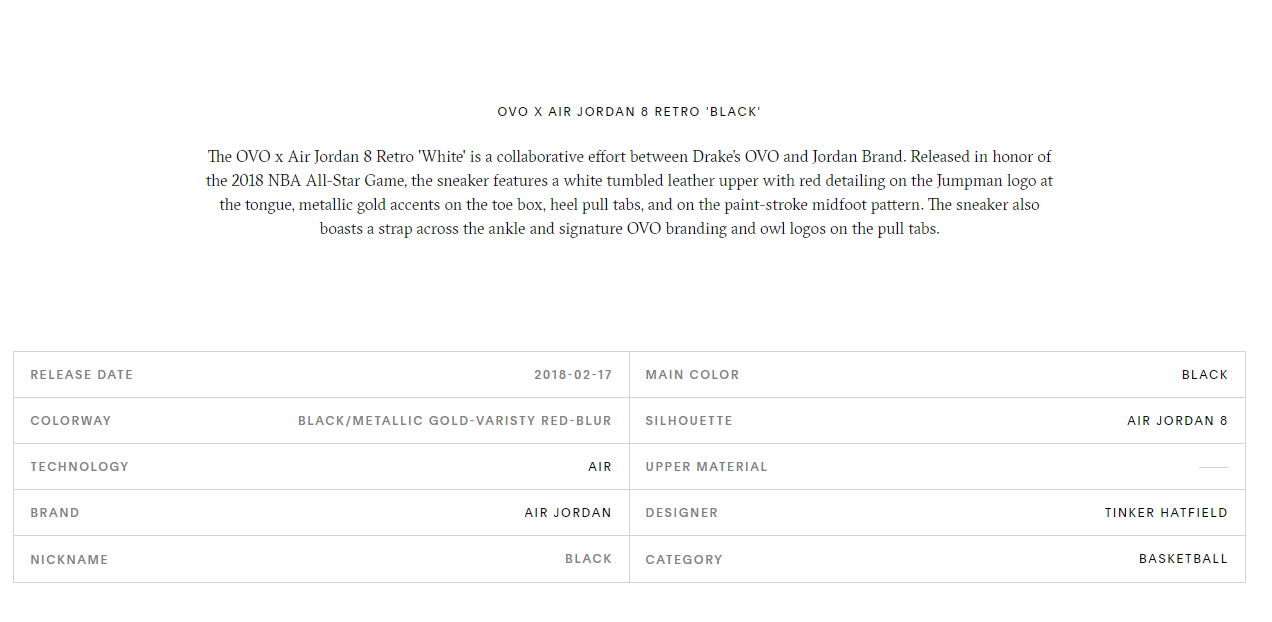Open the AIR technology link
The image size is (1272, 622).
600,467
